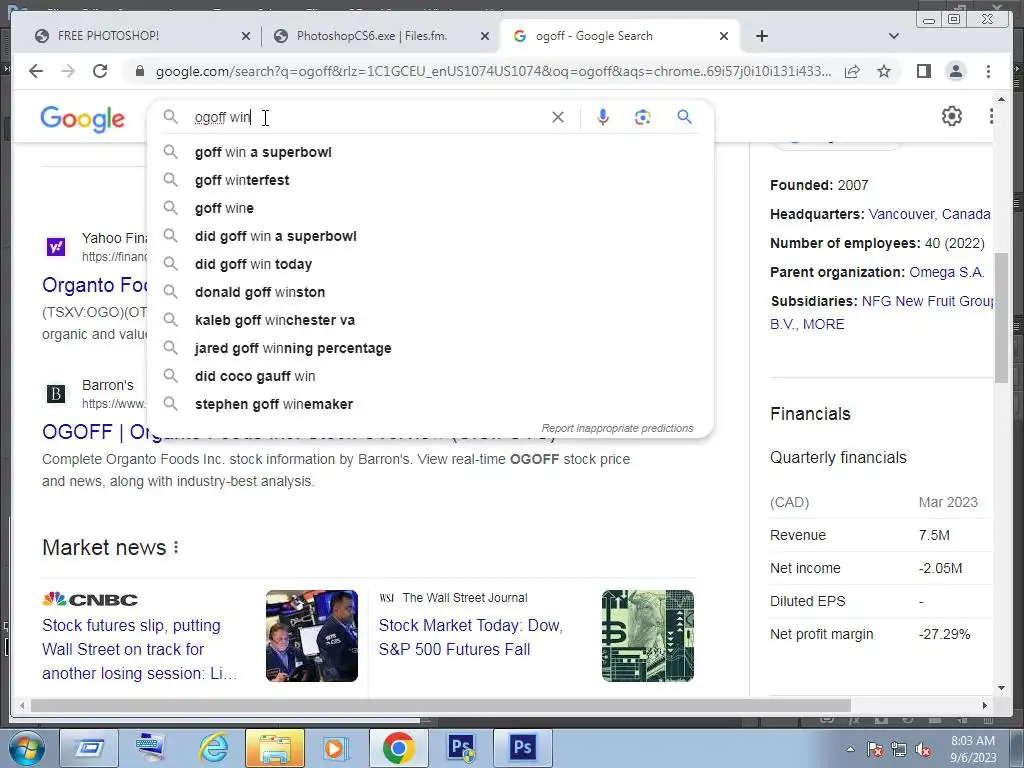Click the Yahoo Finance favicon

[x=56, y=247]
